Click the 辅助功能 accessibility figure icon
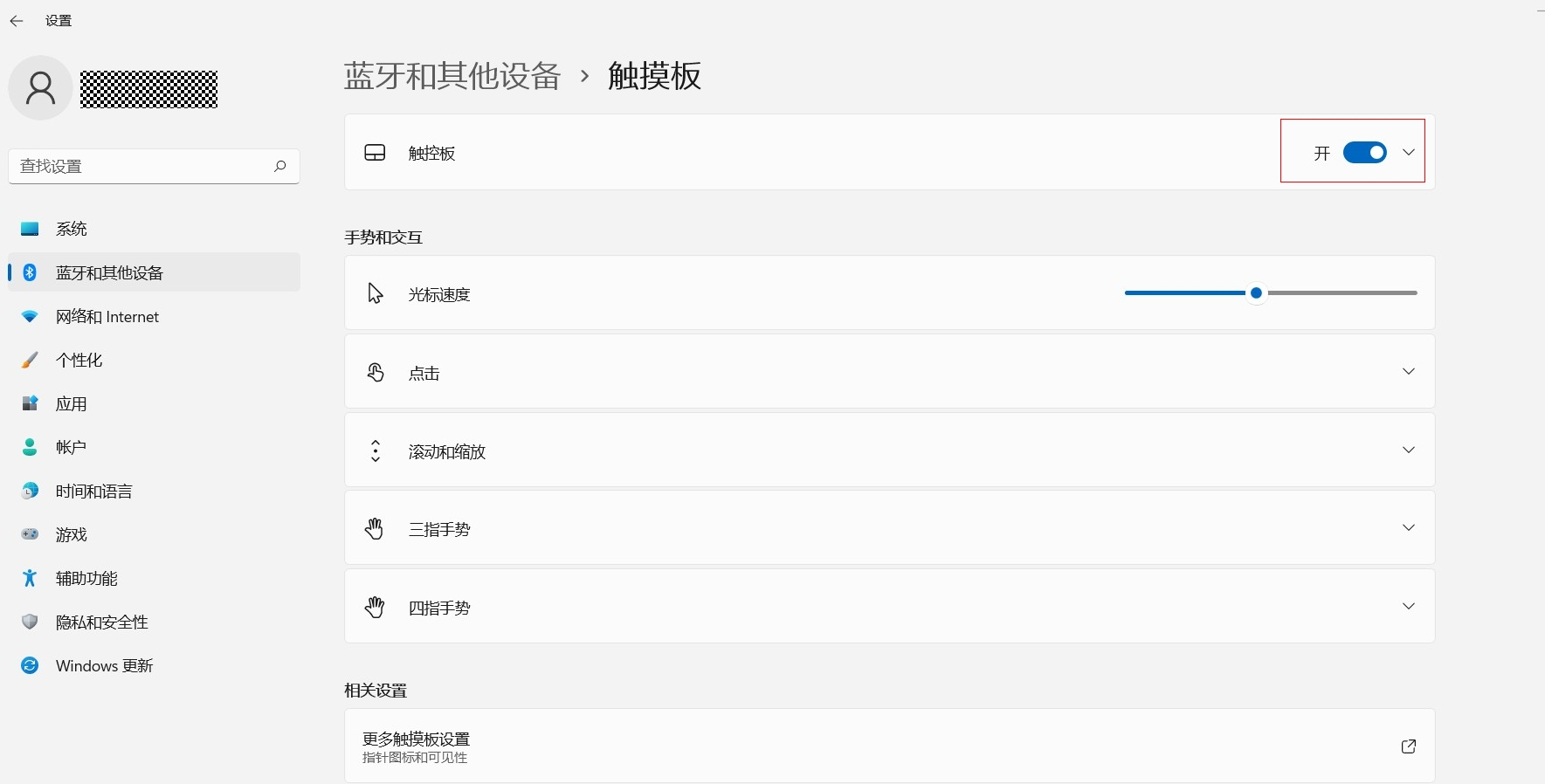The image size is (1545, 784). click(30, 578)
